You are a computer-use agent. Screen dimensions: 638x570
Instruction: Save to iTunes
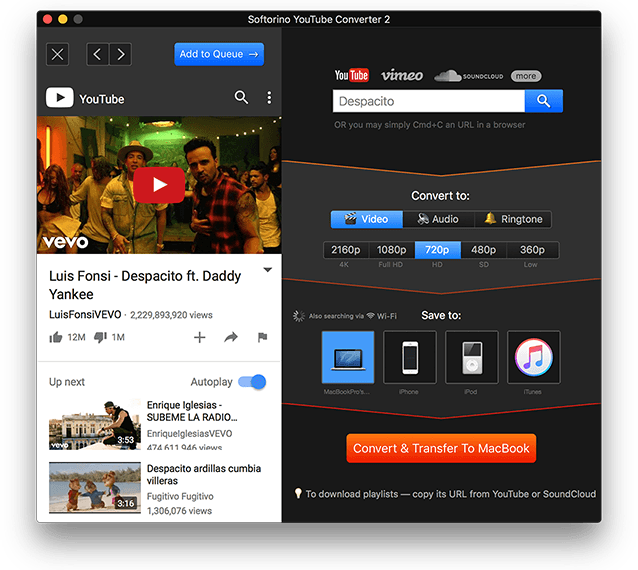click(x=533, y=357)
